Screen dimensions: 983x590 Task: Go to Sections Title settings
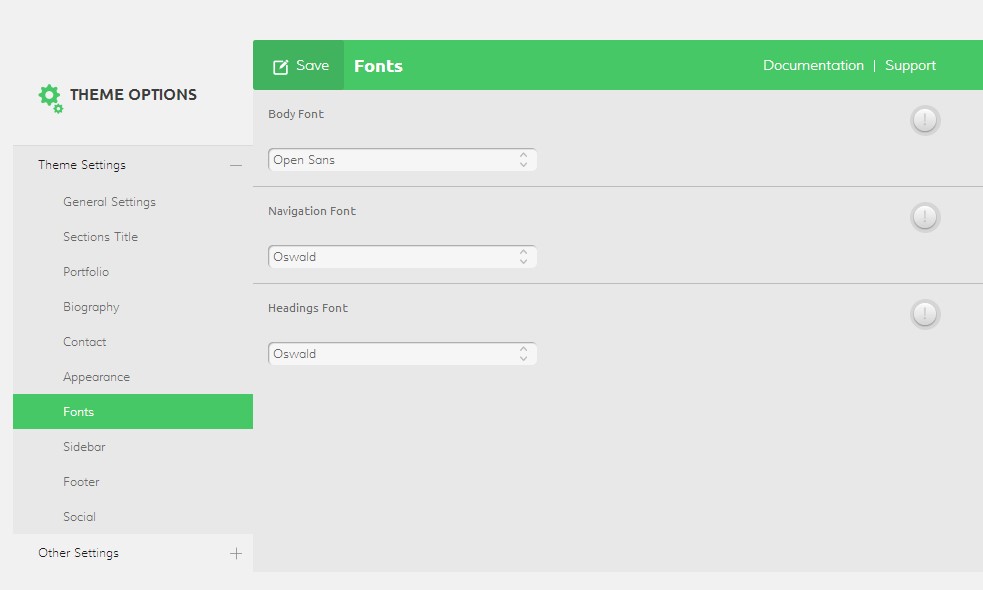(x=100, y=237)
